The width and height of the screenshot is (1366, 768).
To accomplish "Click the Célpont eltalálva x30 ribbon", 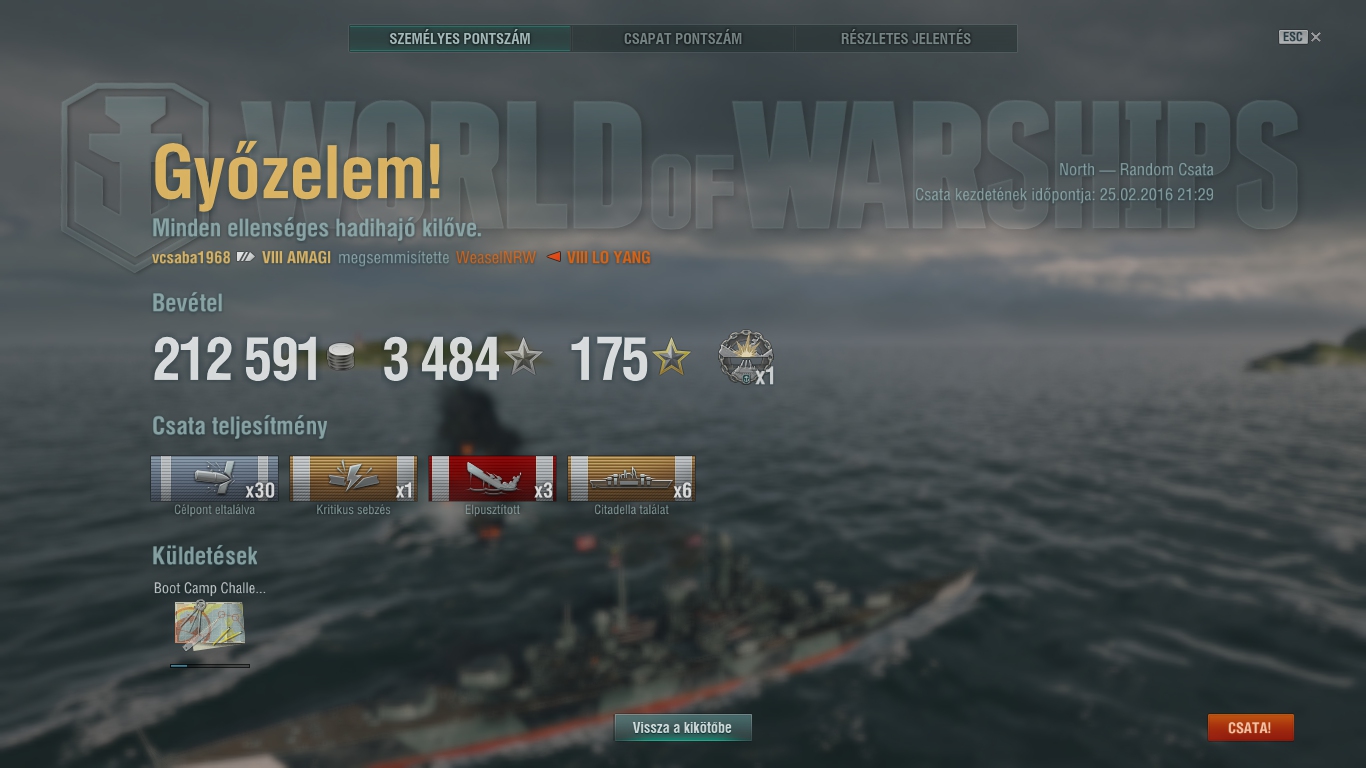I will tap(214, 479).
